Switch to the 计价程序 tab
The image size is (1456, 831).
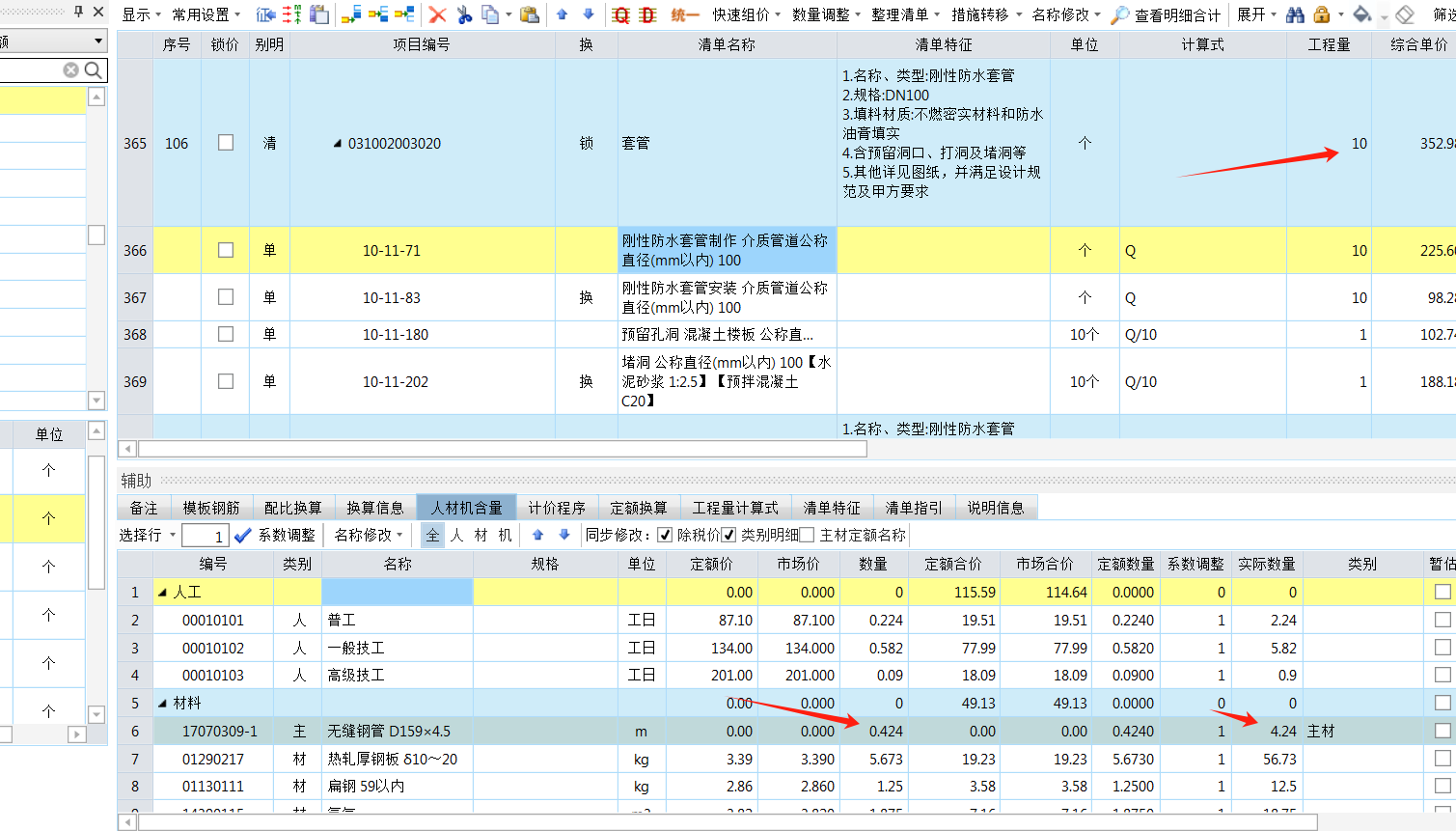(x=557, y=508)
